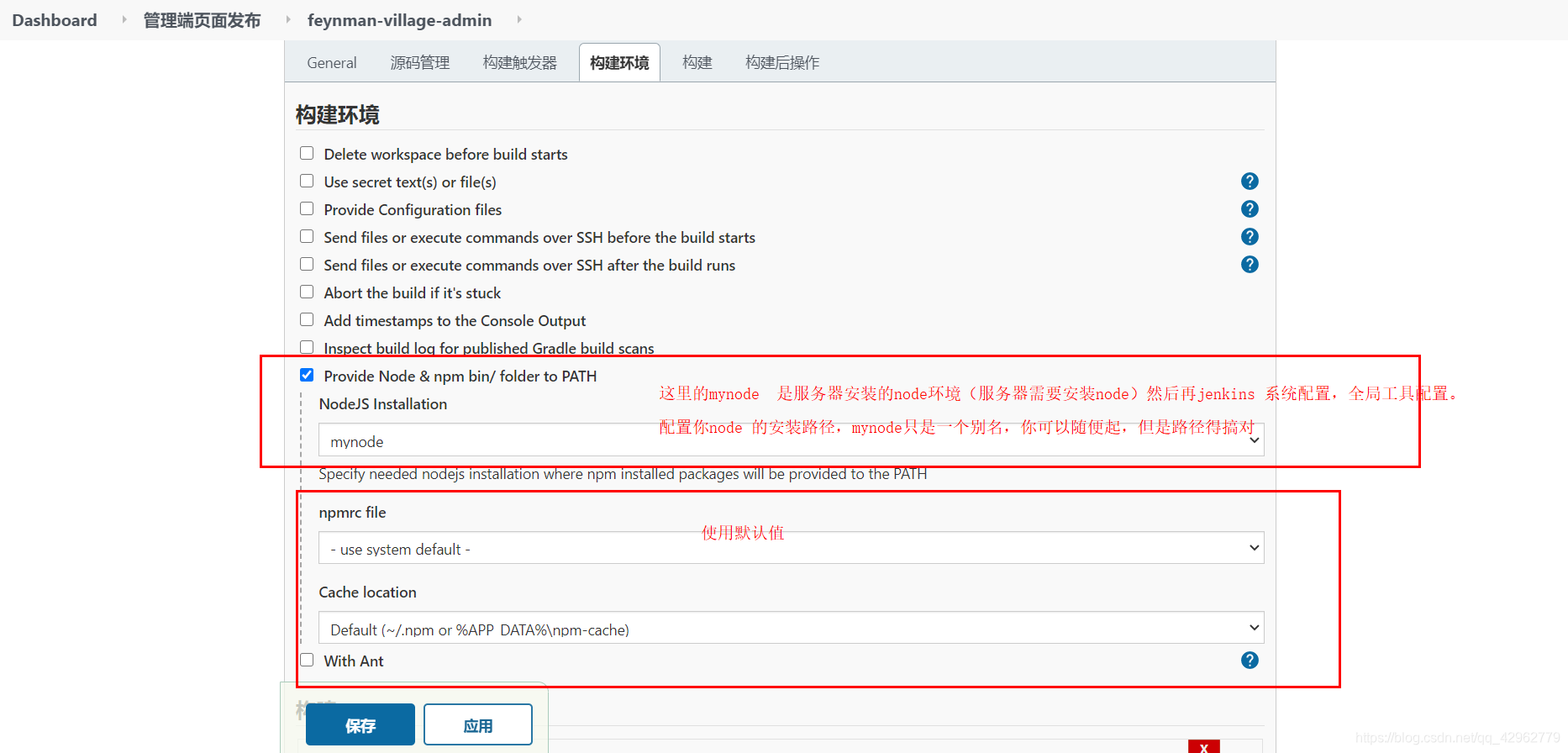Enable send files over SSH before build starts

point(307,237)
